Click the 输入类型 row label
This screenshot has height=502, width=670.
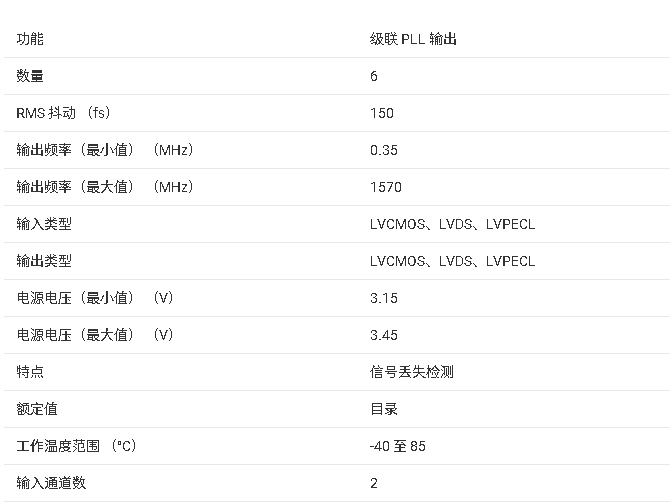pyautogui.click(x=44, y=224)
